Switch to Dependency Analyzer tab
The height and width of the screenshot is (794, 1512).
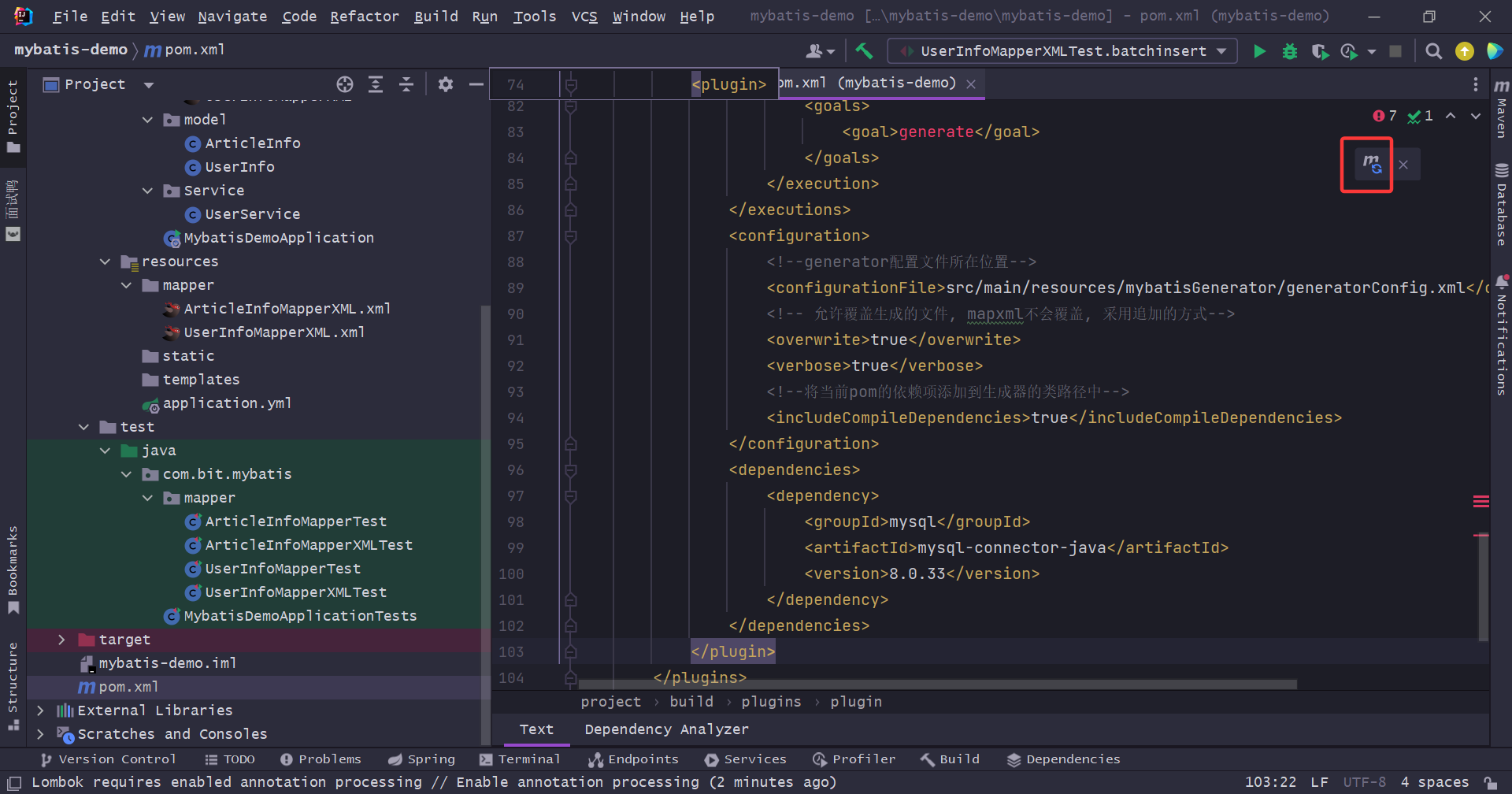(666, 729)
